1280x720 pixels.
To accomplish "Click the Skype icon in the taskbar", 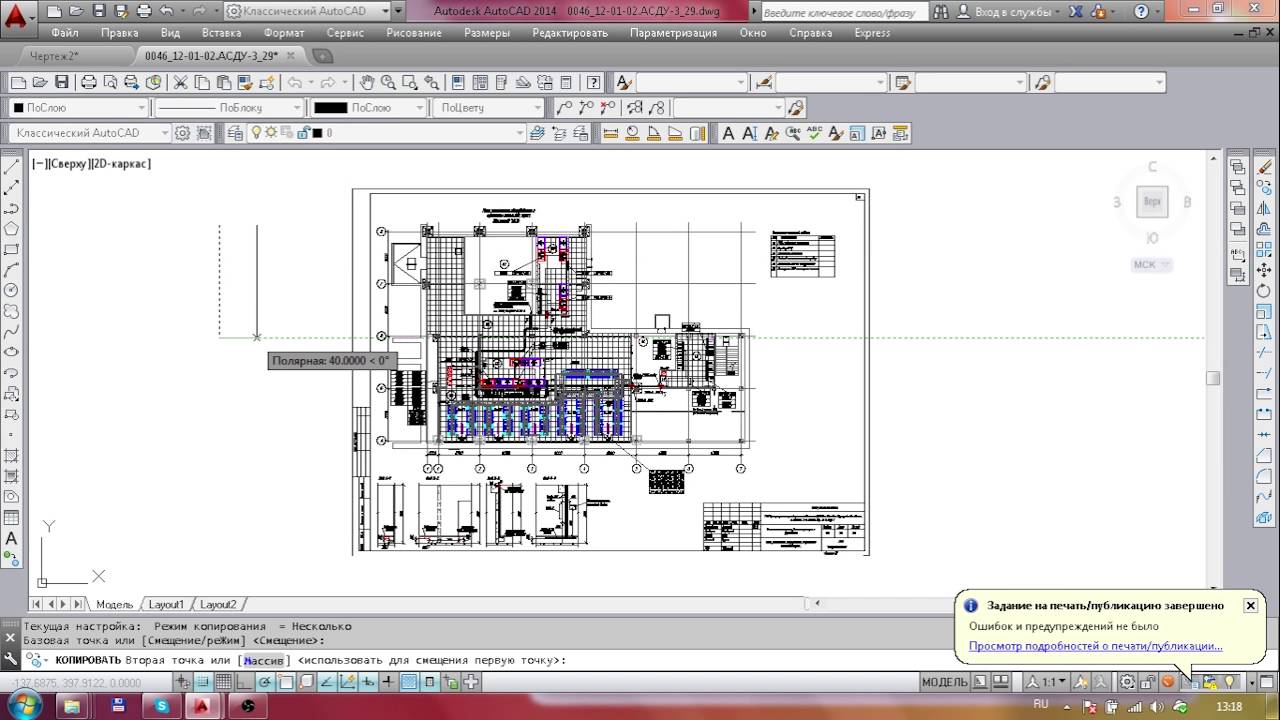I will tap(161, 705).
